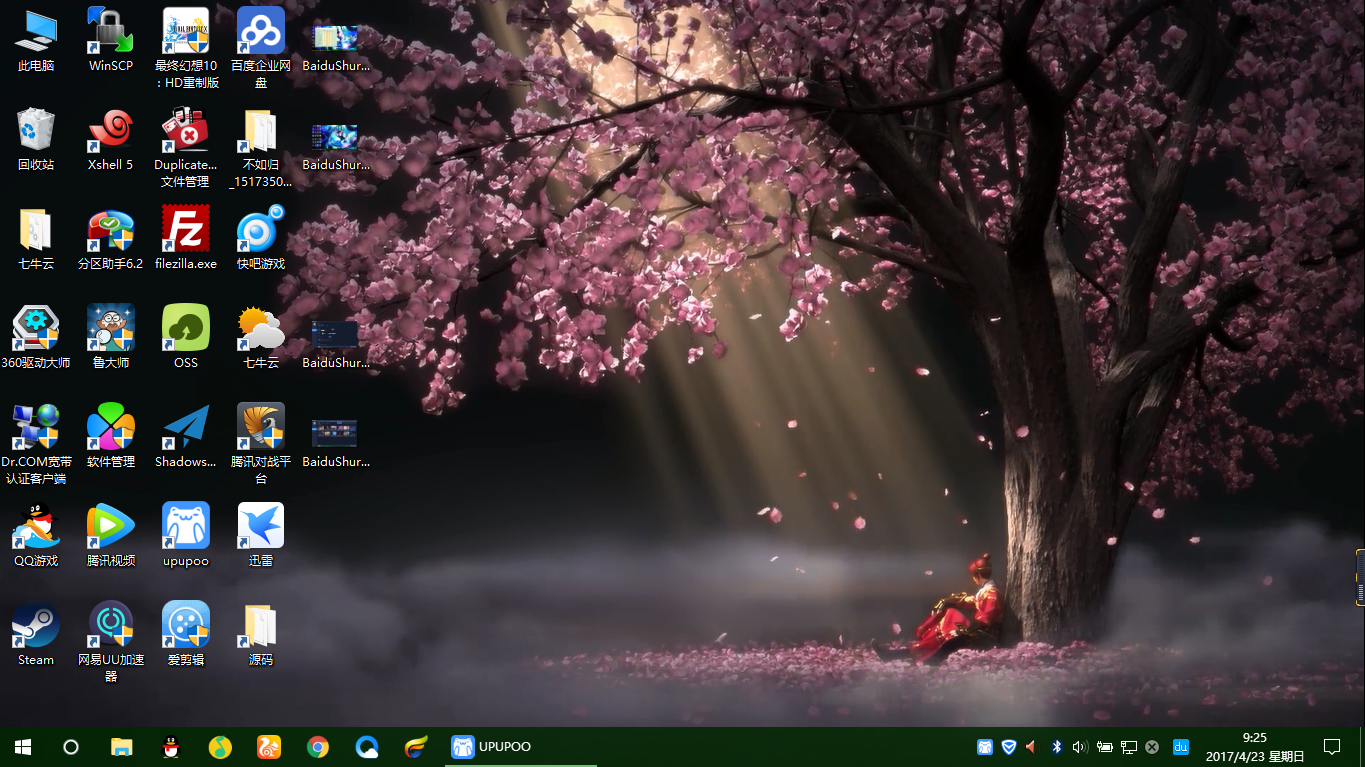Image resolution: width=1365 pixels, height=767 pixels.
Task: Select the 源码 folder
Action: 261,634
